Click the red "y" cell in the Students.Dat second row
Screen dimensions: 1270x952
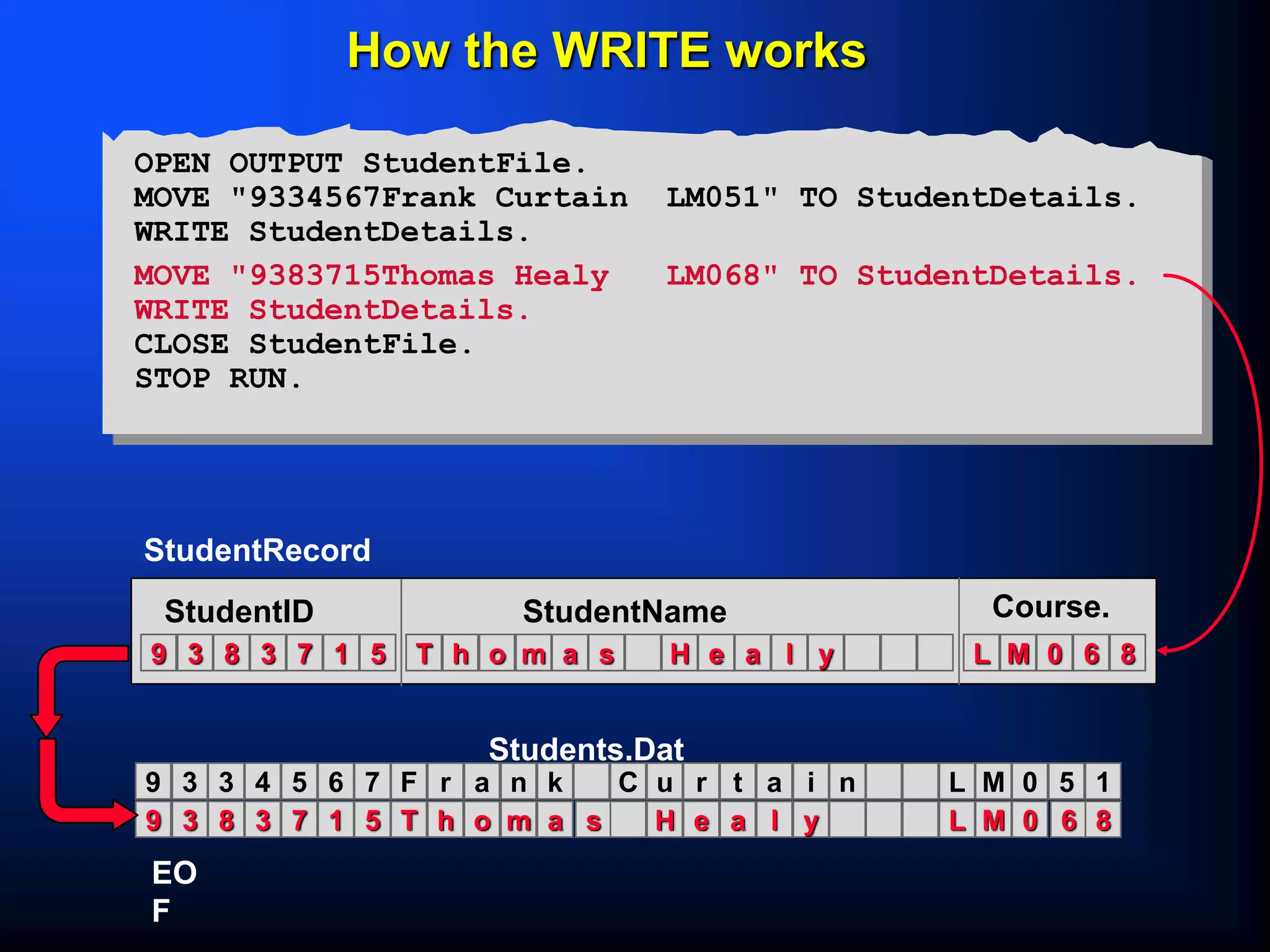click(x=810, y=820)
